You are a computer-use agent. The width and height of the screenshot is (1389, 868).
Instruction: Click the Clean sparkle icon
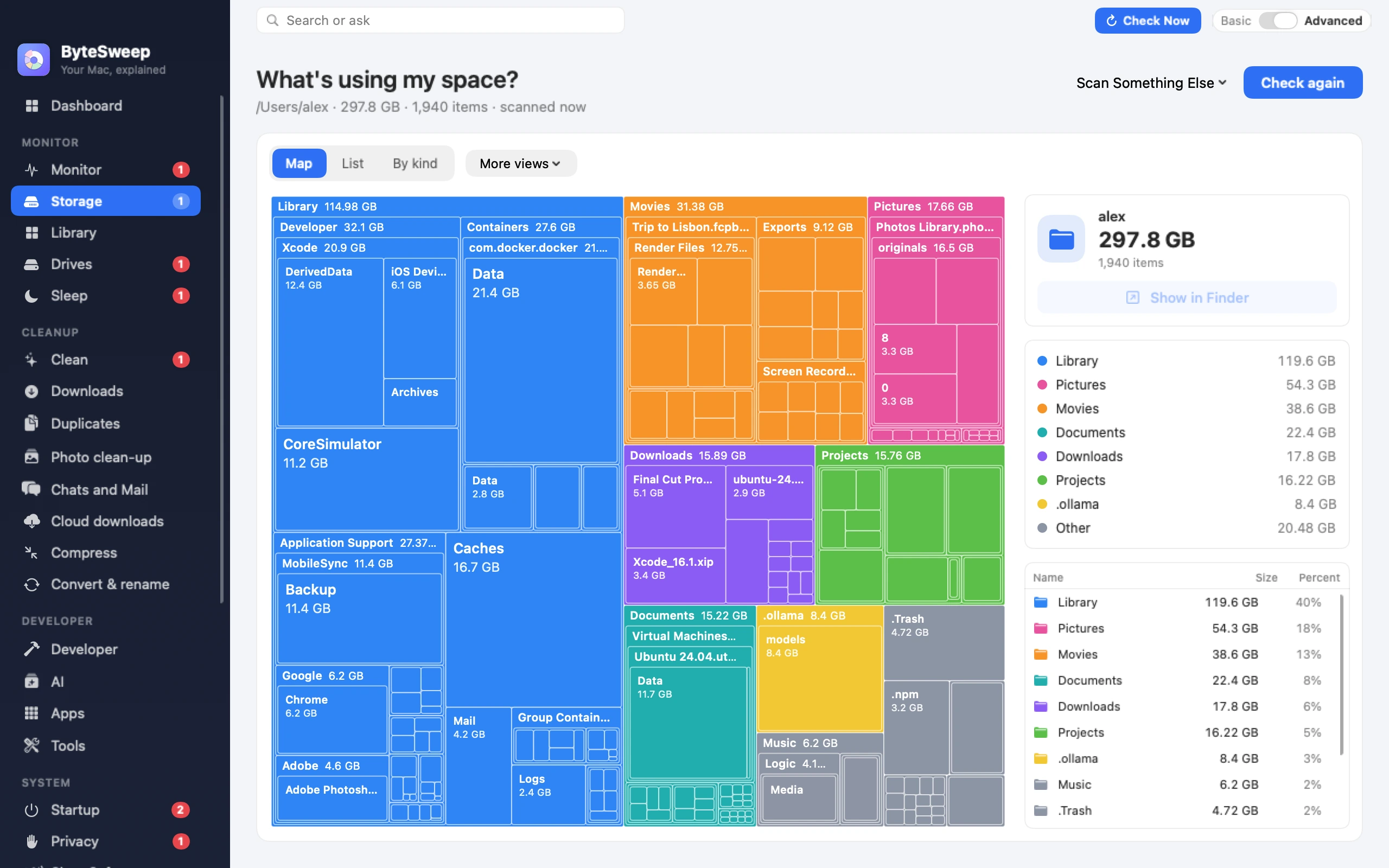pos(31,359)
